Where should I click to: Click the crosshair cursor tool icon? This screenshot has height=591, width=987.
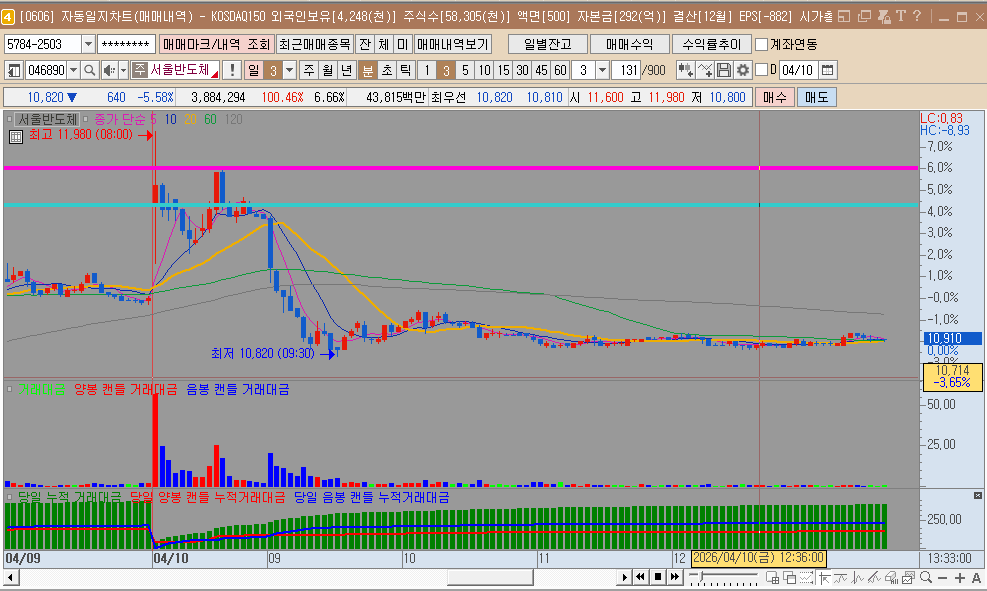(x=823, y=577)
